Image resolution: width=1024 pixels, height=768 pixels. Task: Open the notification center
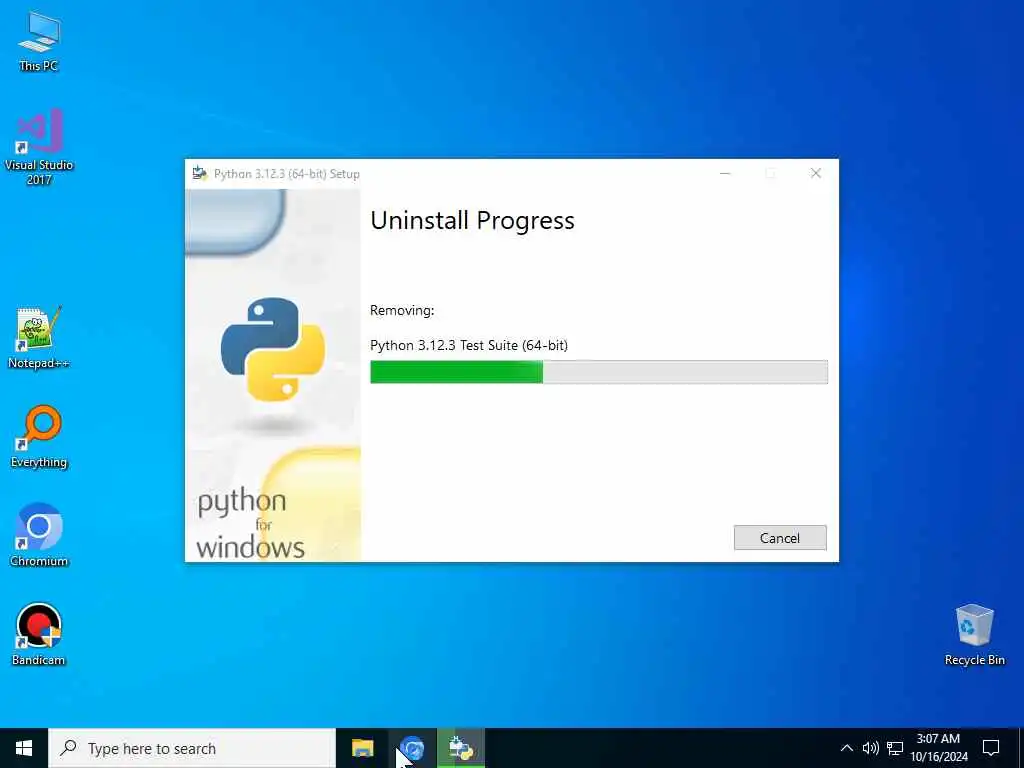pyautogui.click(x=991, y=748)
